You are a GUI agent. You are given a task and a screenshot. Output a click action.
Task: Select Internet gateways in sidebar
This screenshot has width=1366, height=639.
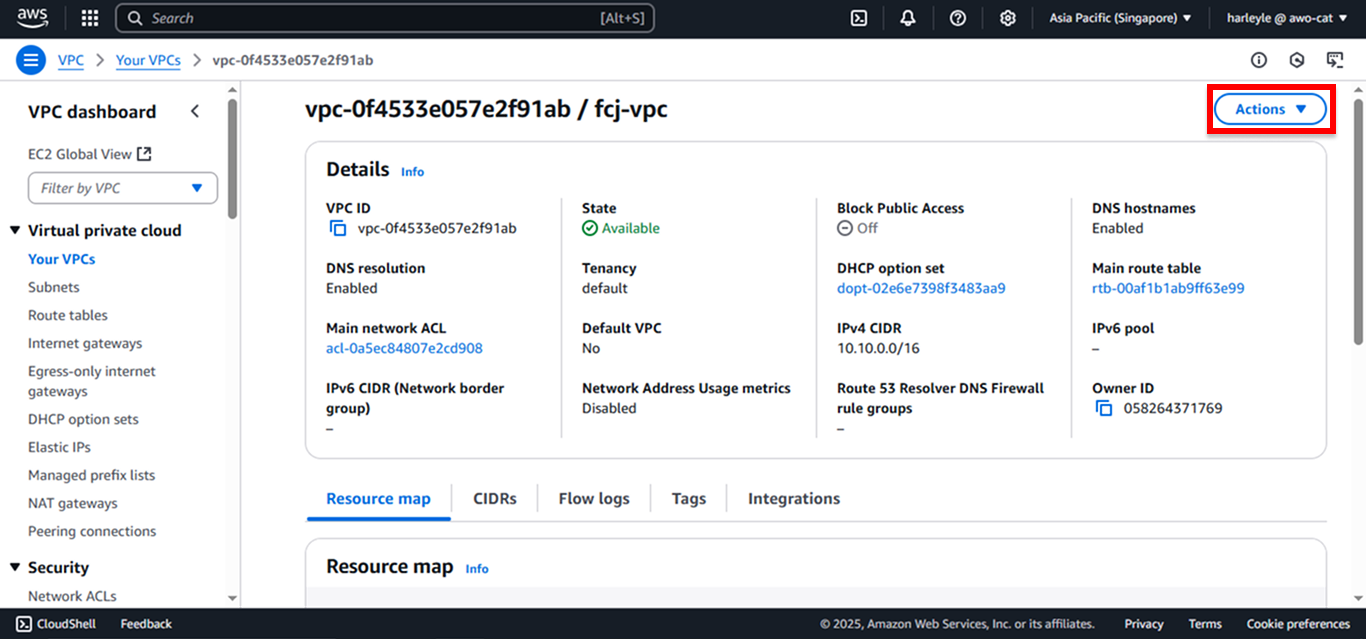85,343
